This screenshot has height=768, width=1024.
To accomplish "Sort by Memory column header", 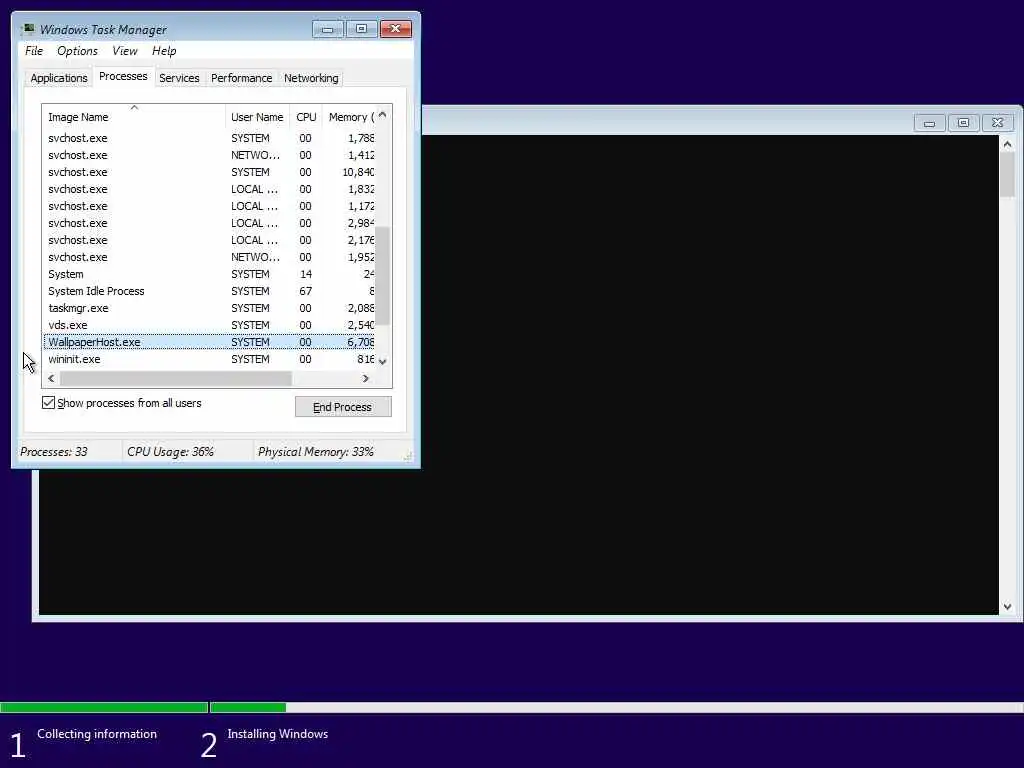I will 349,117.
